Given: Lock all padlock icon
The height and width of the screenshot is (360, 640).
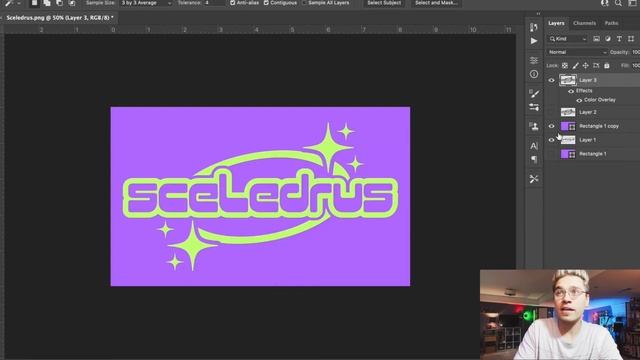Looking at the screenshot, I should (607, 65).
